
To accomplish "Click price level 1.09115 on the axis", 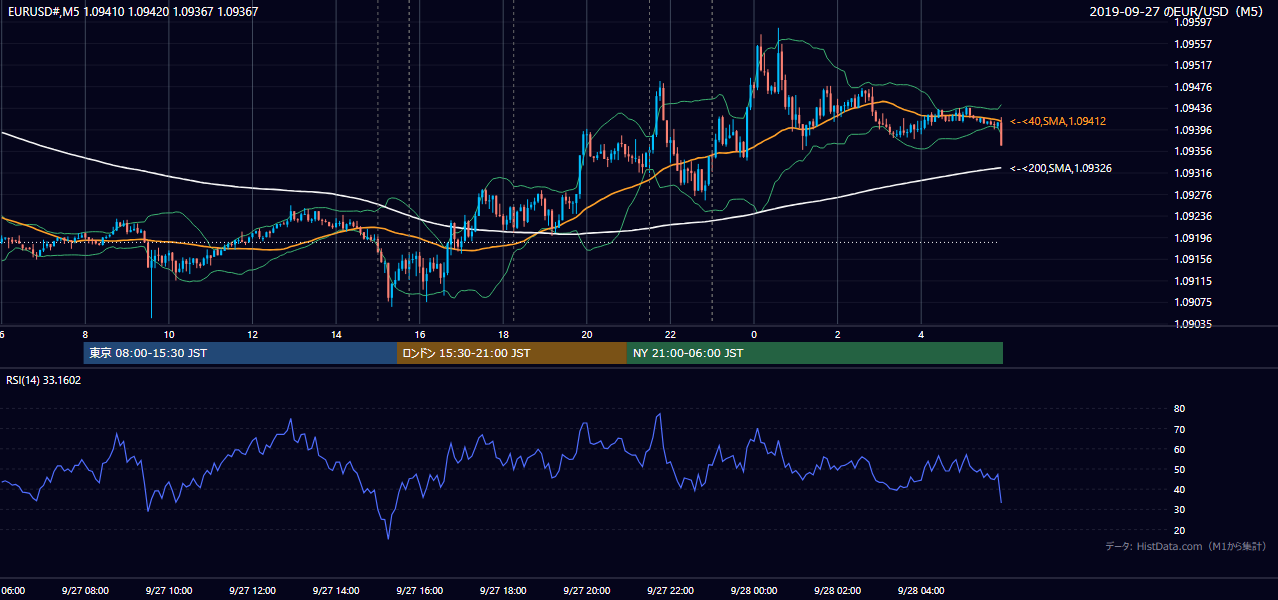I will click(x=1193, y=281).
